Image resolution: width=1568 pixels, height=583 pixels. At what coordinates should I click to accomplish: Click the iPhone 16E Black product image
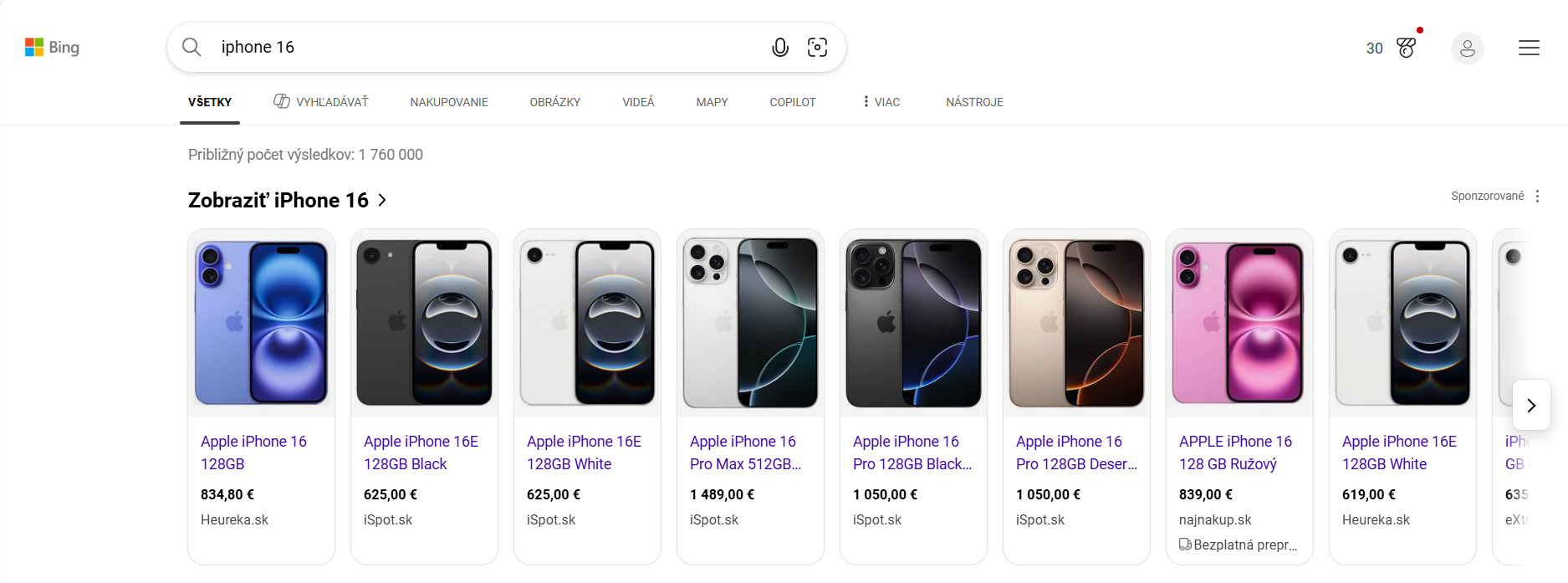pyautogui.click(x=424, y=323)
